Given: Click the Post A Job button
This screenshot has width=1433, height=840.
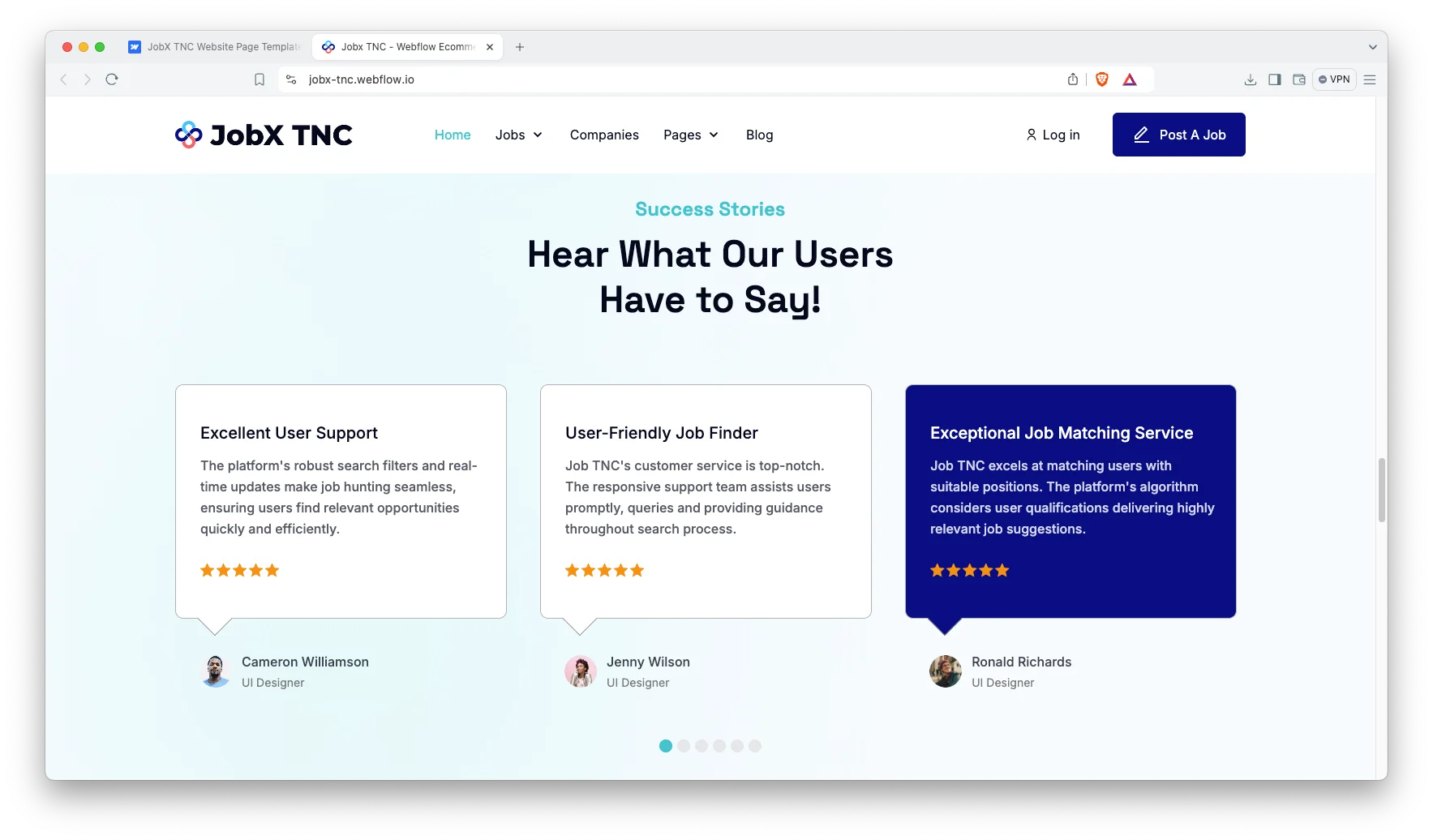Looking at the screenshot, I should (1178, 135).
